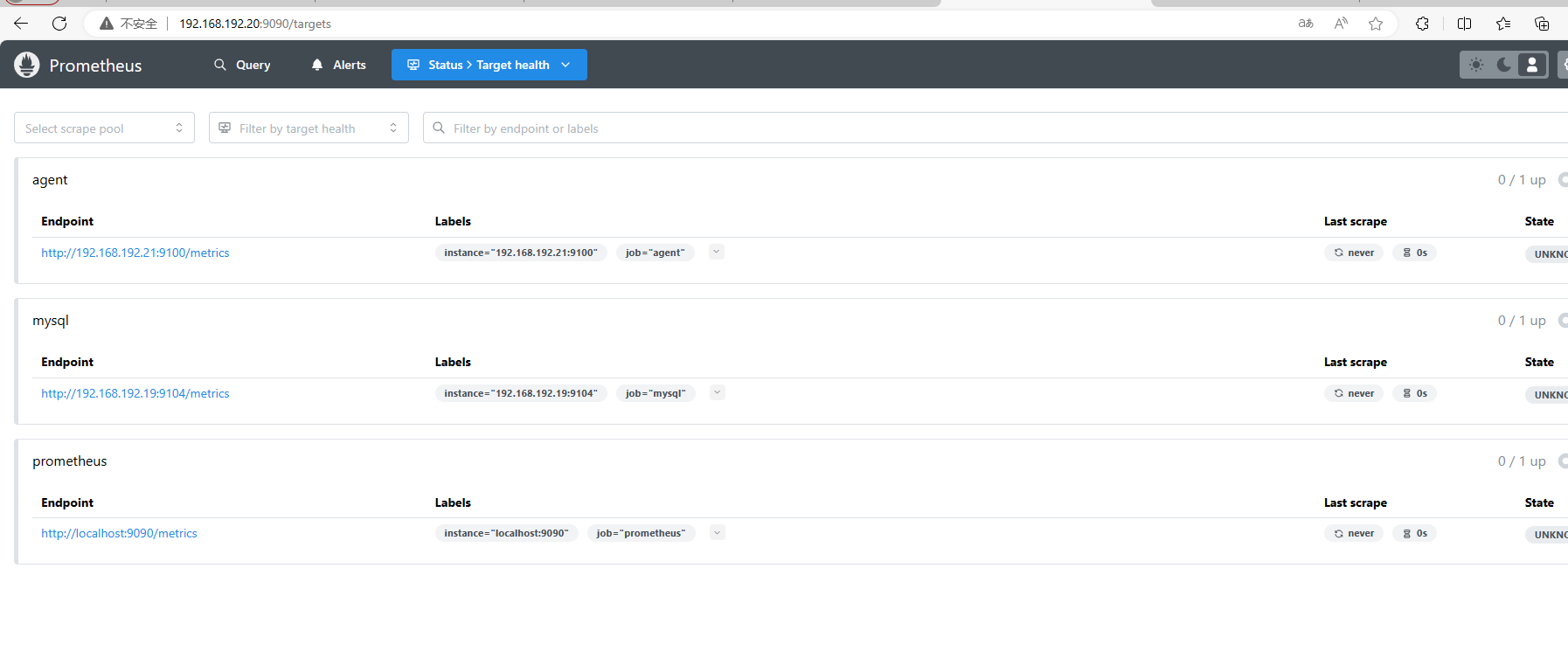Click the not-secure warning triangle icon
Image resolution: width=1568 pixels, height=665 pixels.
pos(107,24)
